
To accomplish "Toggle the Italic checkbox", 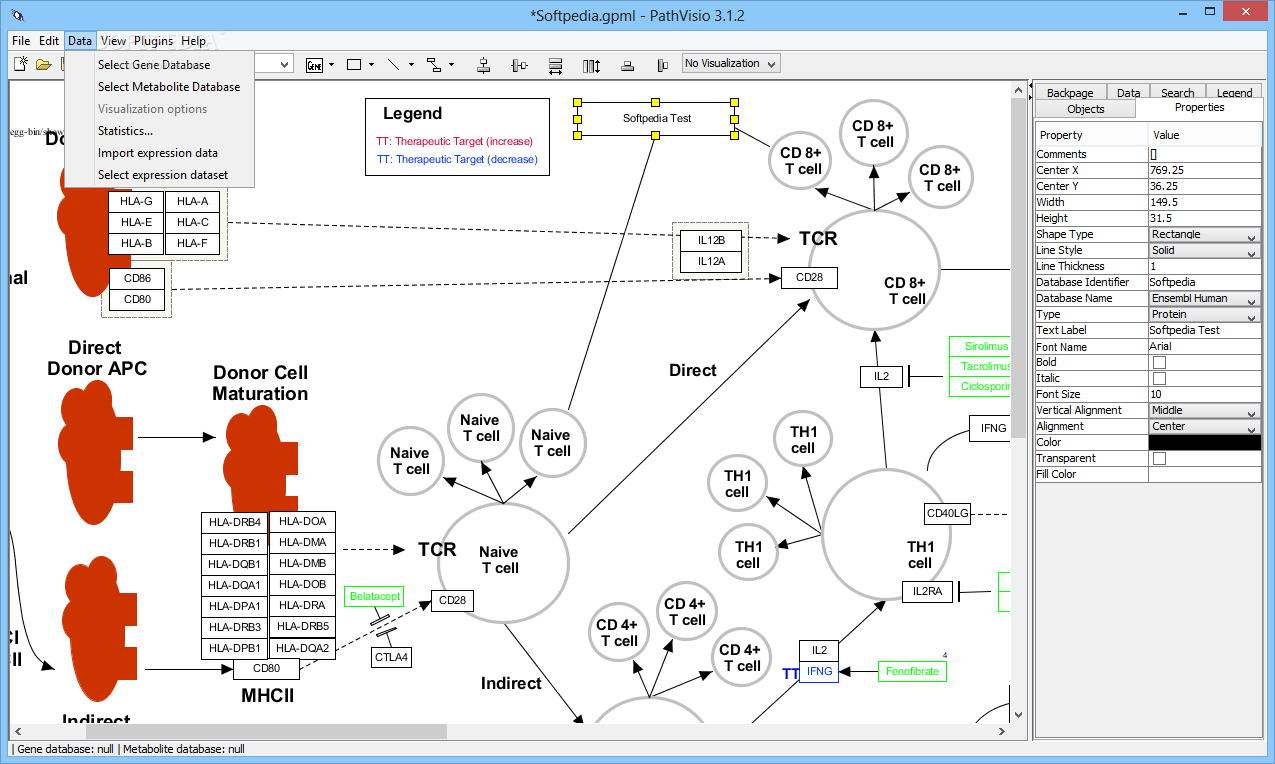I will tap(1159, 378).
